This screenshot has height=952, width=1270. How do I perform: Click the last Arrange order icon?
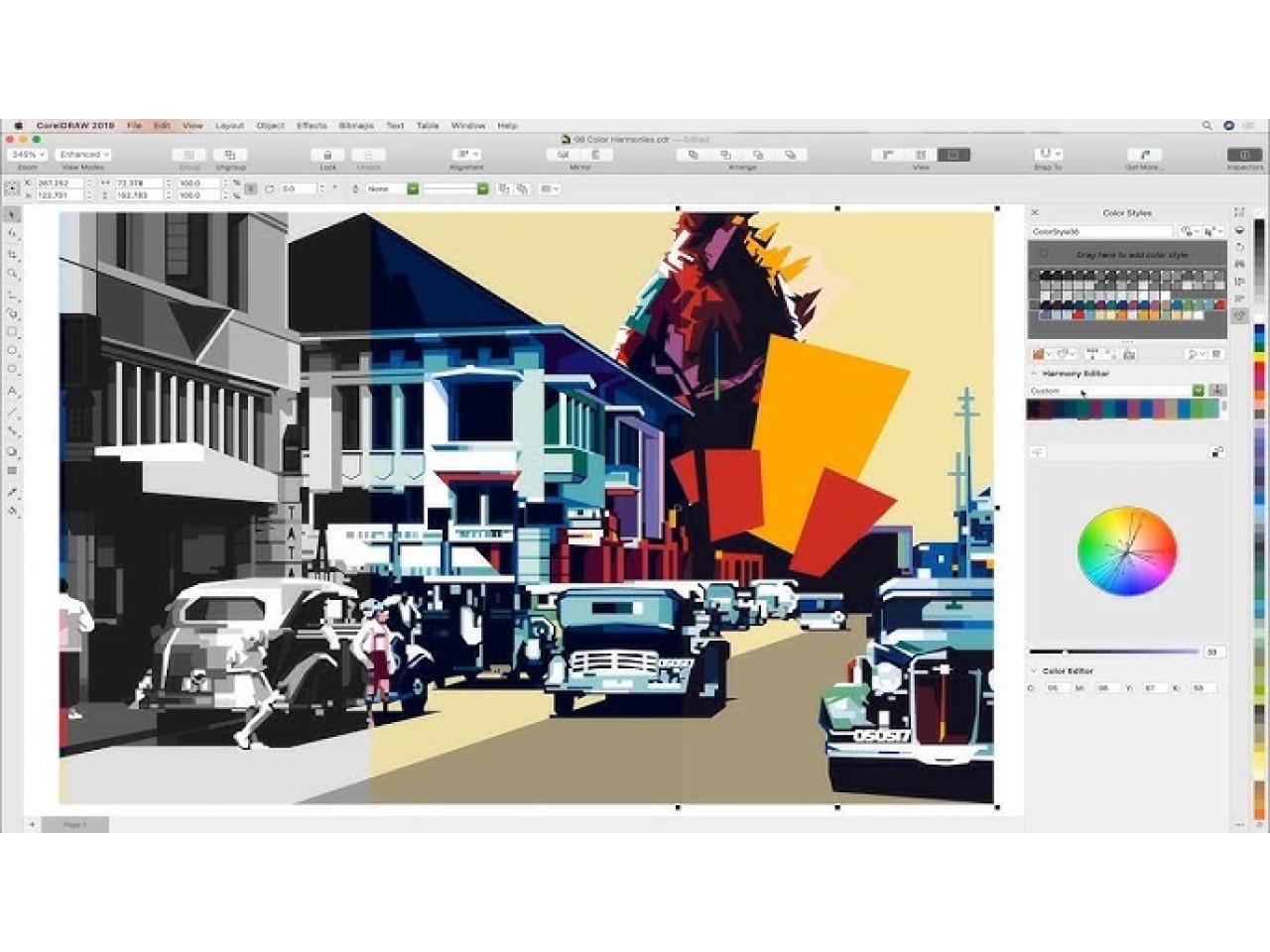pyautogui.click(x=791, y=155)
